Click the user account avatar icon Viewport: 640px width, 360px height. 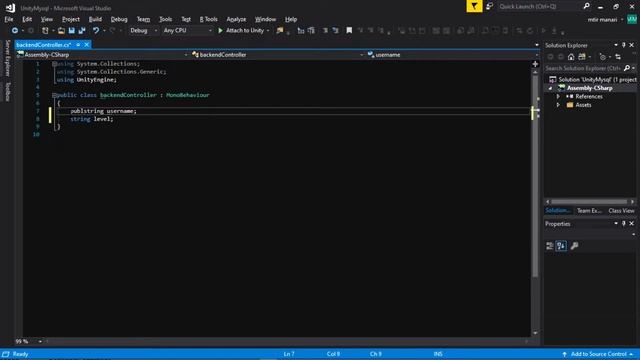[x=632, y=19]
